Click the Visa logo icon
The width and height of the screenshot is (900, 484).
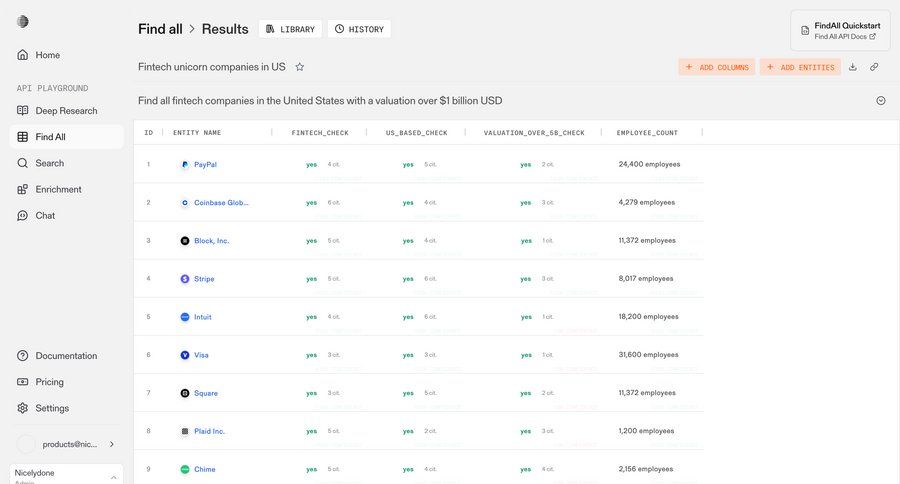[x=185, y=355]
